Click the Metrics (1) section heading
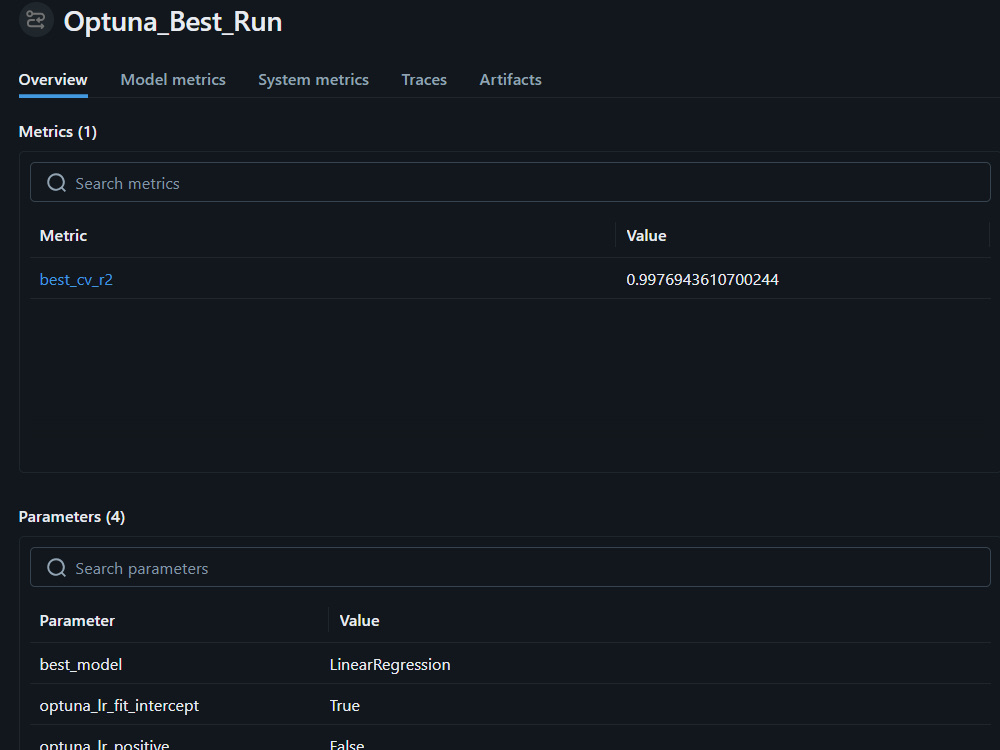This screenshot has height=750, width=1000. [x=57, y=132]
